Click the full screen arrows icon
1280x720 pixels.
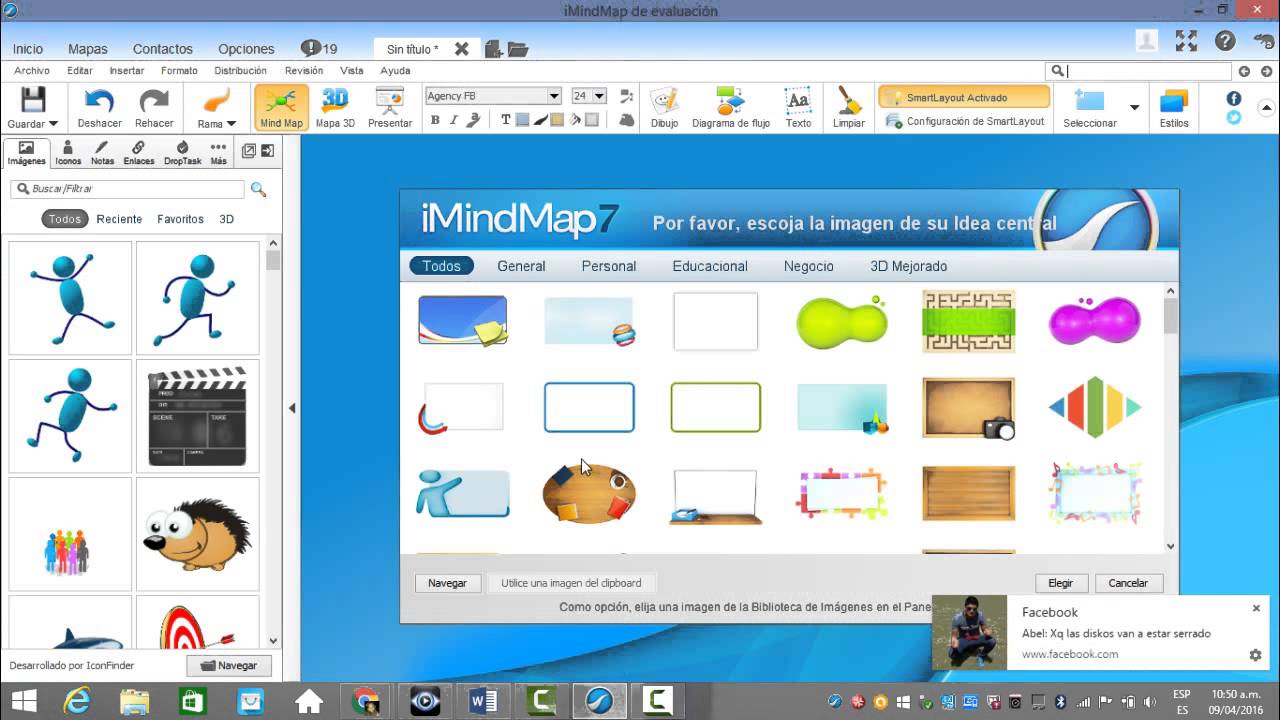click(1186, 41)
